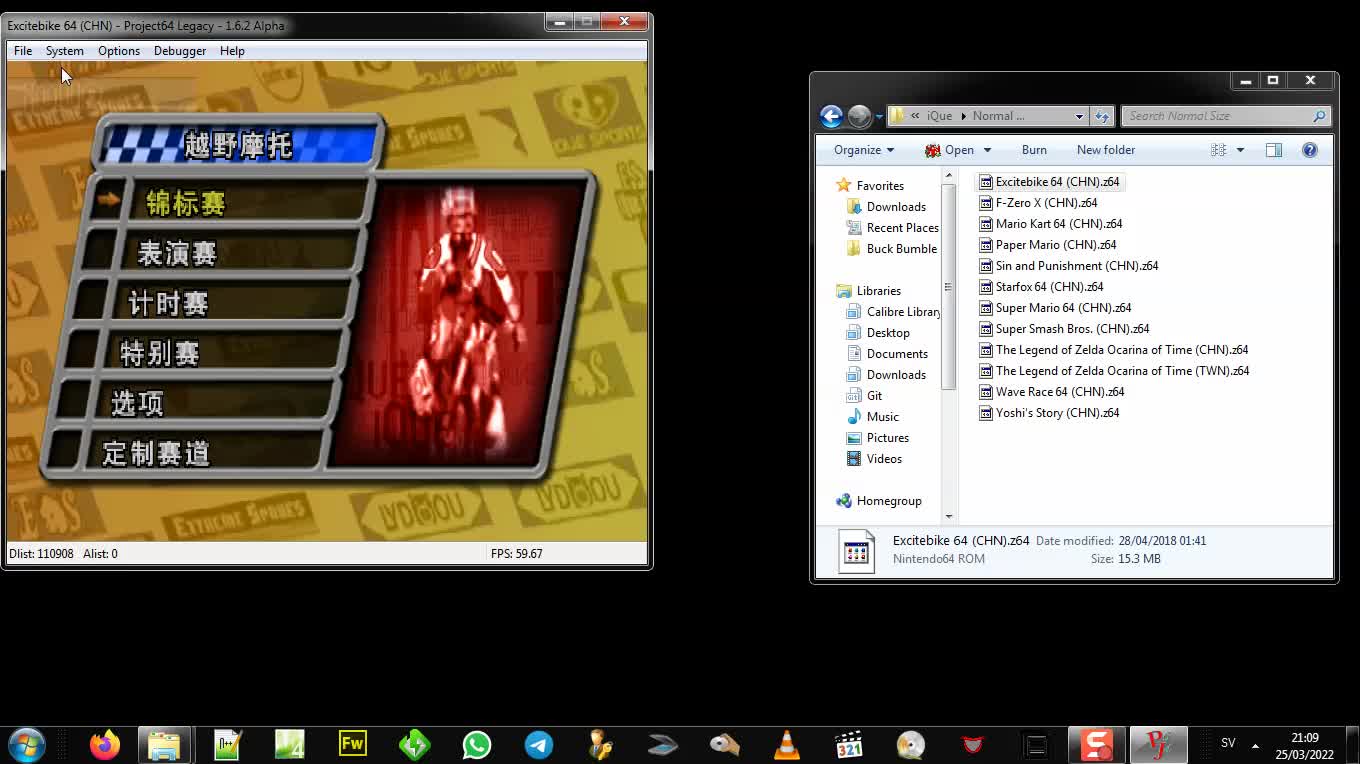
Task: Open the System menu in Project64
Action: pos(65,51)
